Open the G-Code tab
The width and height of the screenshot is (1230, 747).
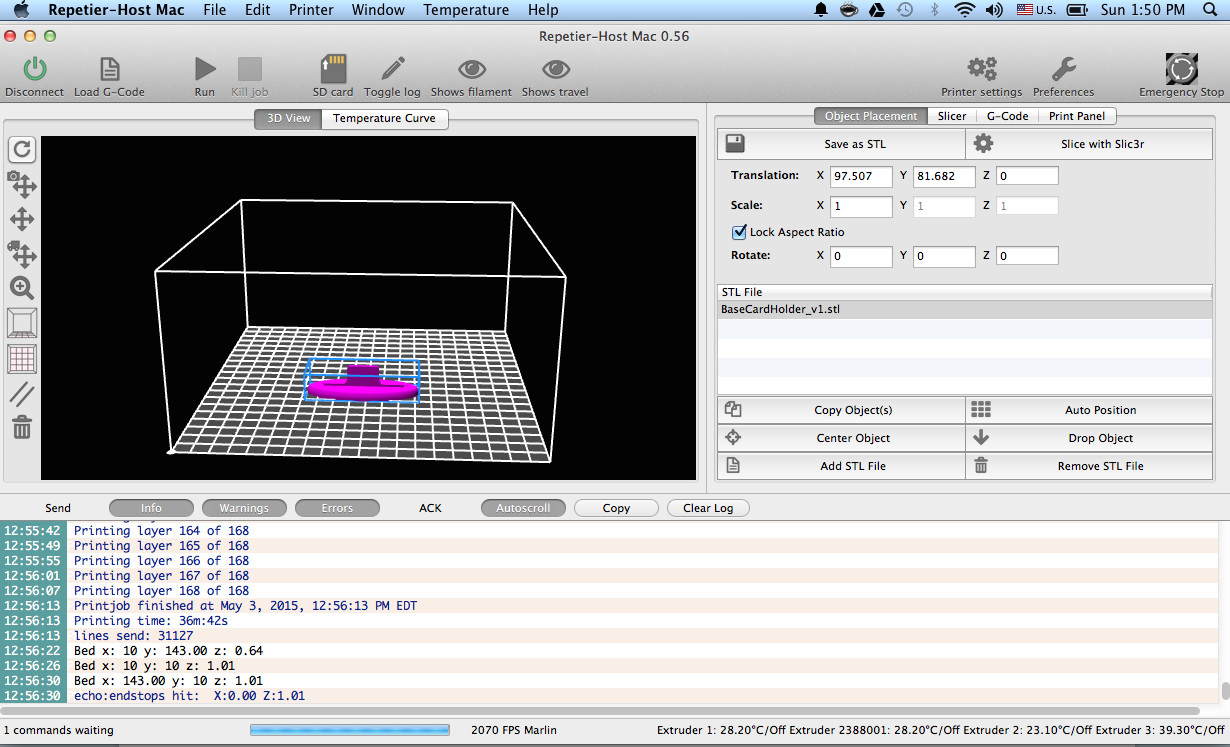pyautogui.click(x=1007, y=116)
